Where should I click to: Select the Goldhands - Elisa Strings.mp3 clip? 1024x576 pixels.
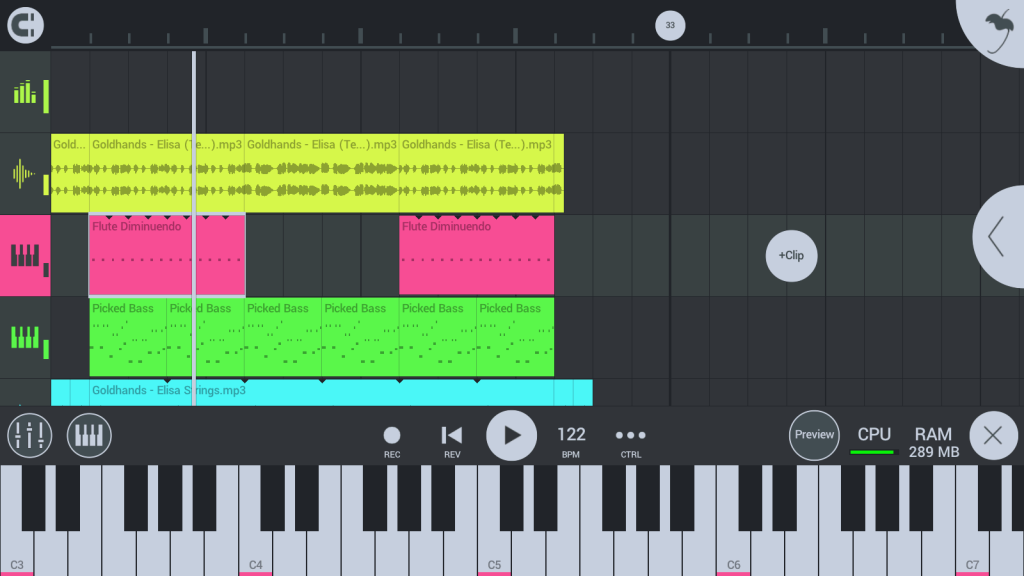click(321, 392)
